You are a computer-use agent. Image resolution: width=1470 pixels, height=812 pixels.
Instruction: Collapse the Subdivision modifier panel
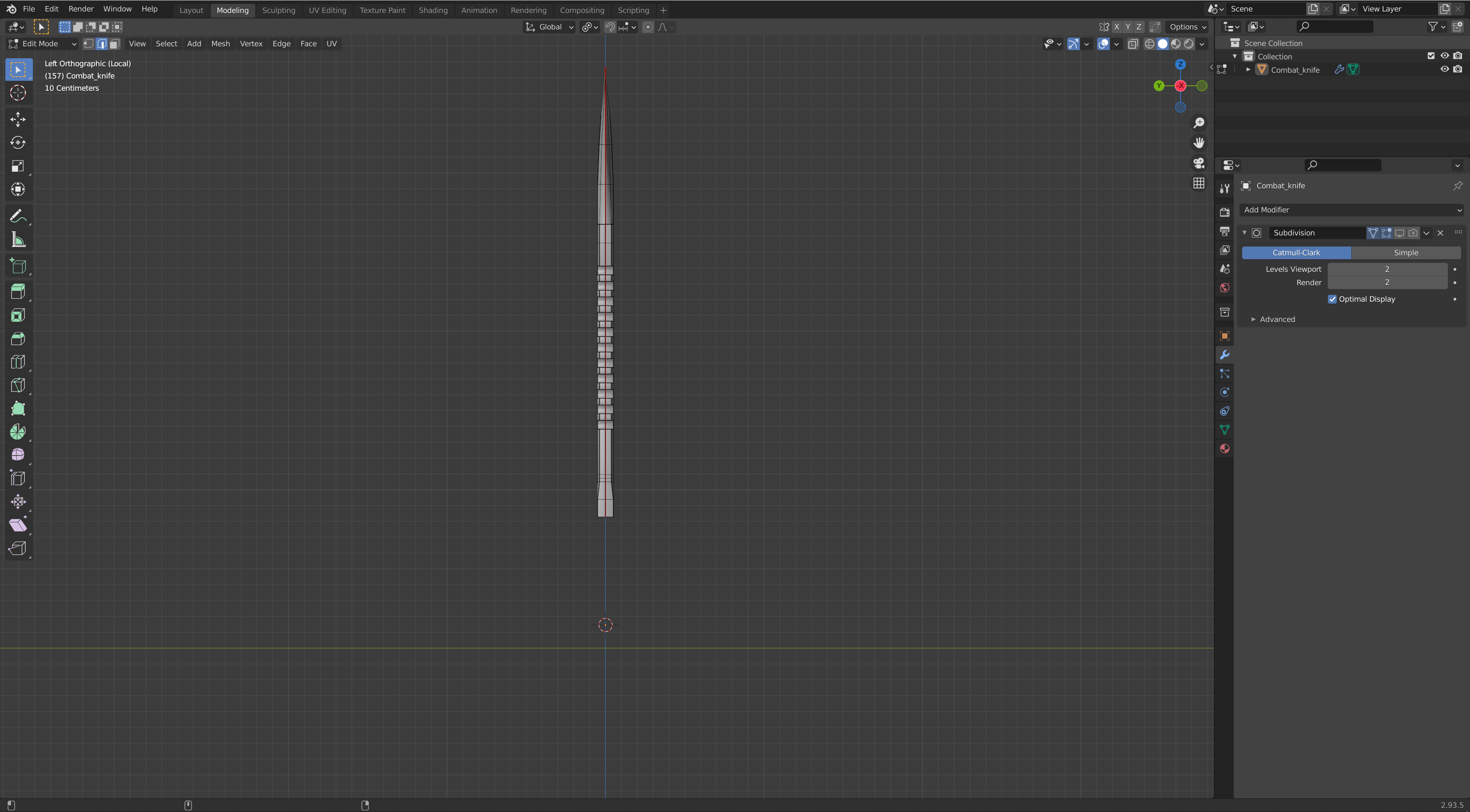coord(1244,233)
